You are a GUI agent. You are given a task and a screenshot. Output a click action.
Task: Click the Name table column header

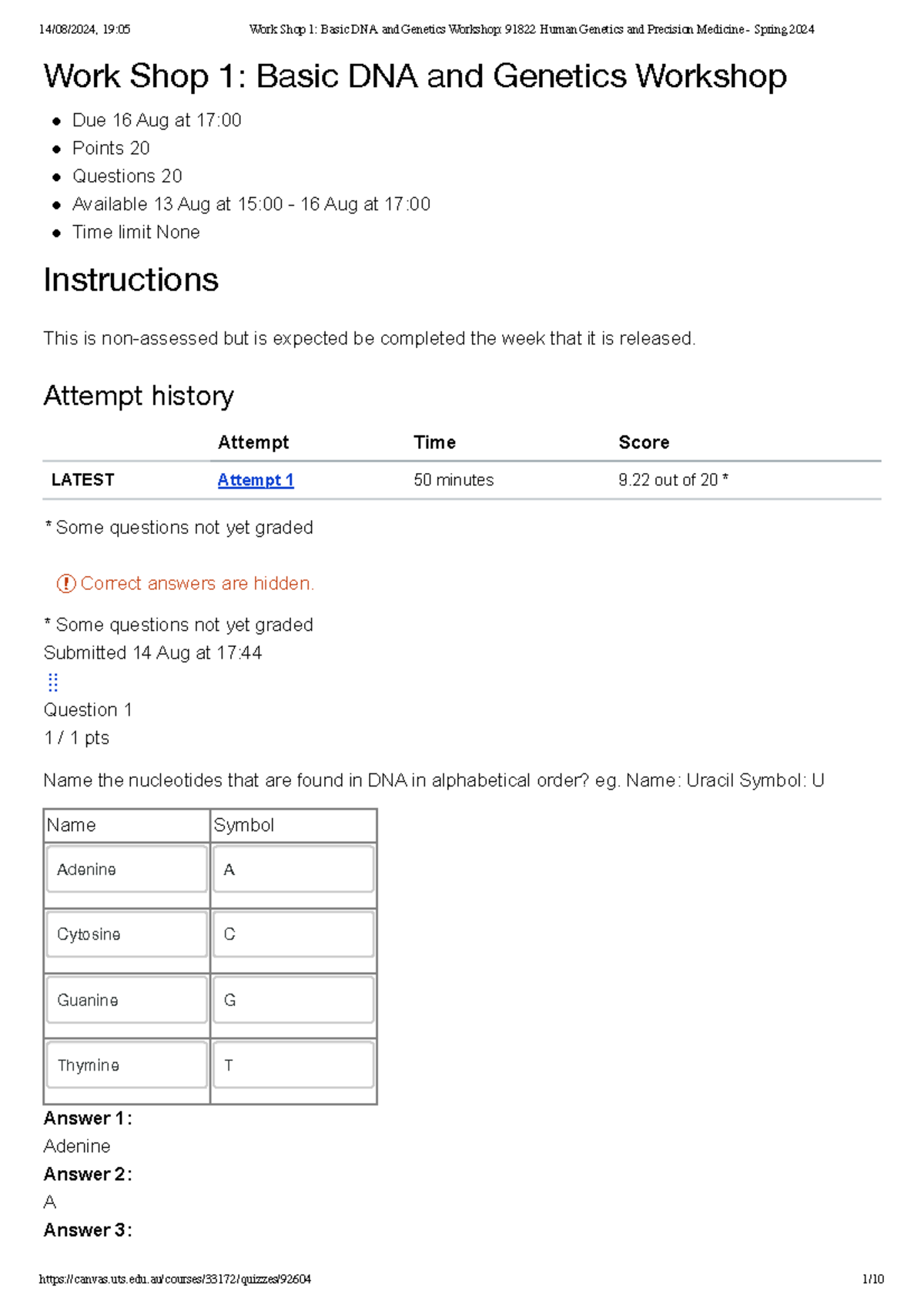[72, 825]
